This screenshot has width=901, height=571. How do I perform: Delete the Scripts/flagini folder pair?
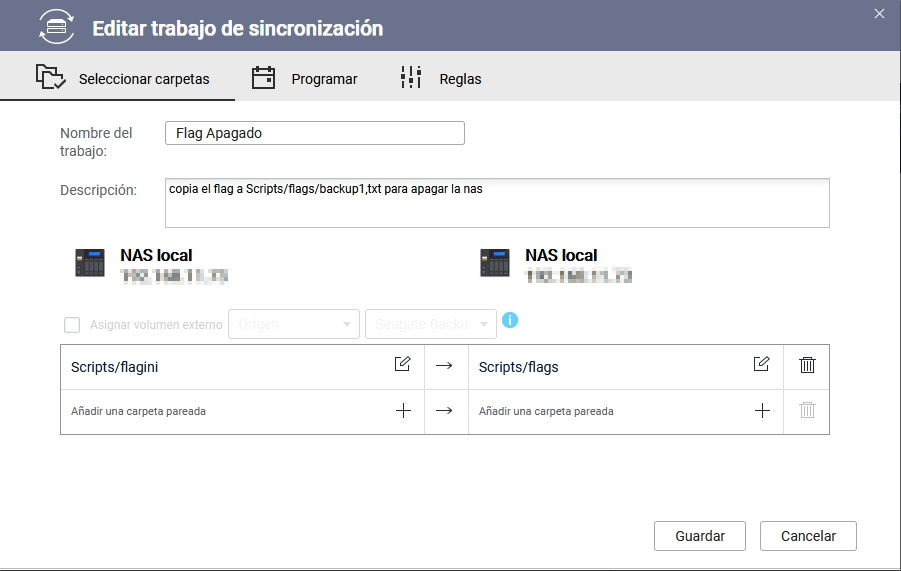coord(807,365)
